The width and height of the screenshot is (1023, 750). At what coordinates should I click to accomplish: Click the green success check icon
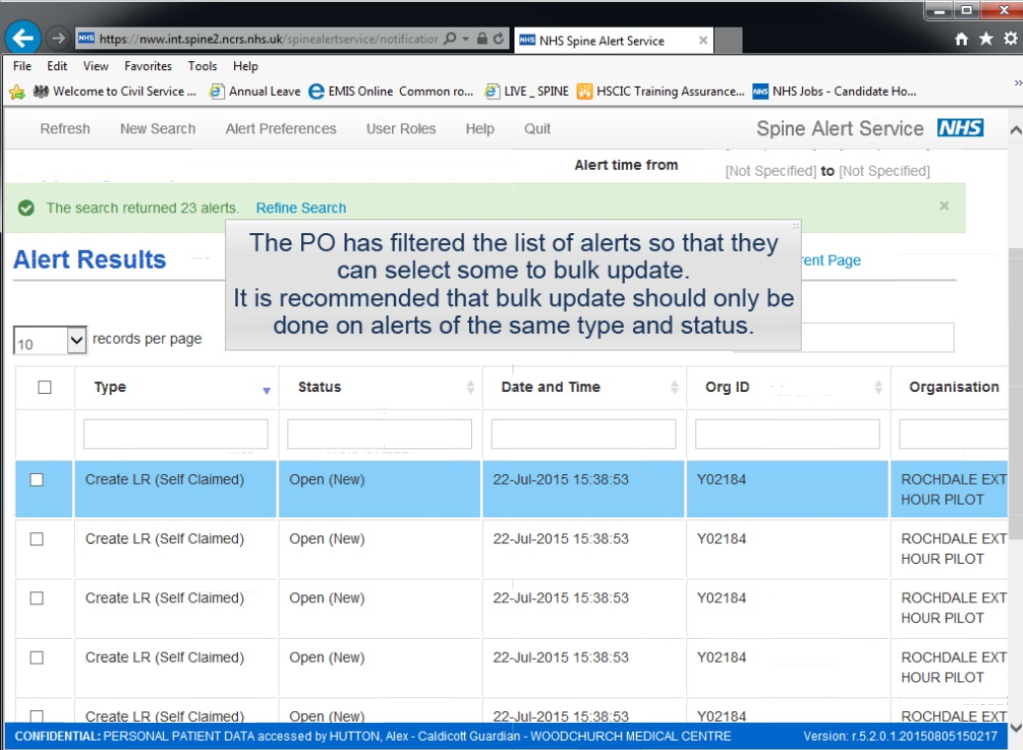point(26,208)
